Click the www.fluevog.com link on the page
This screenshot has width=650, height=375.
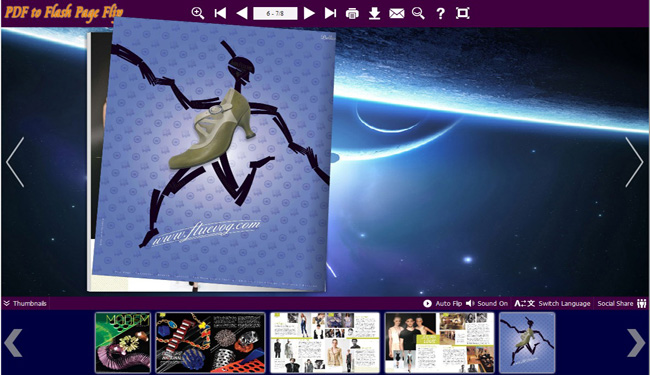point(206,233)
